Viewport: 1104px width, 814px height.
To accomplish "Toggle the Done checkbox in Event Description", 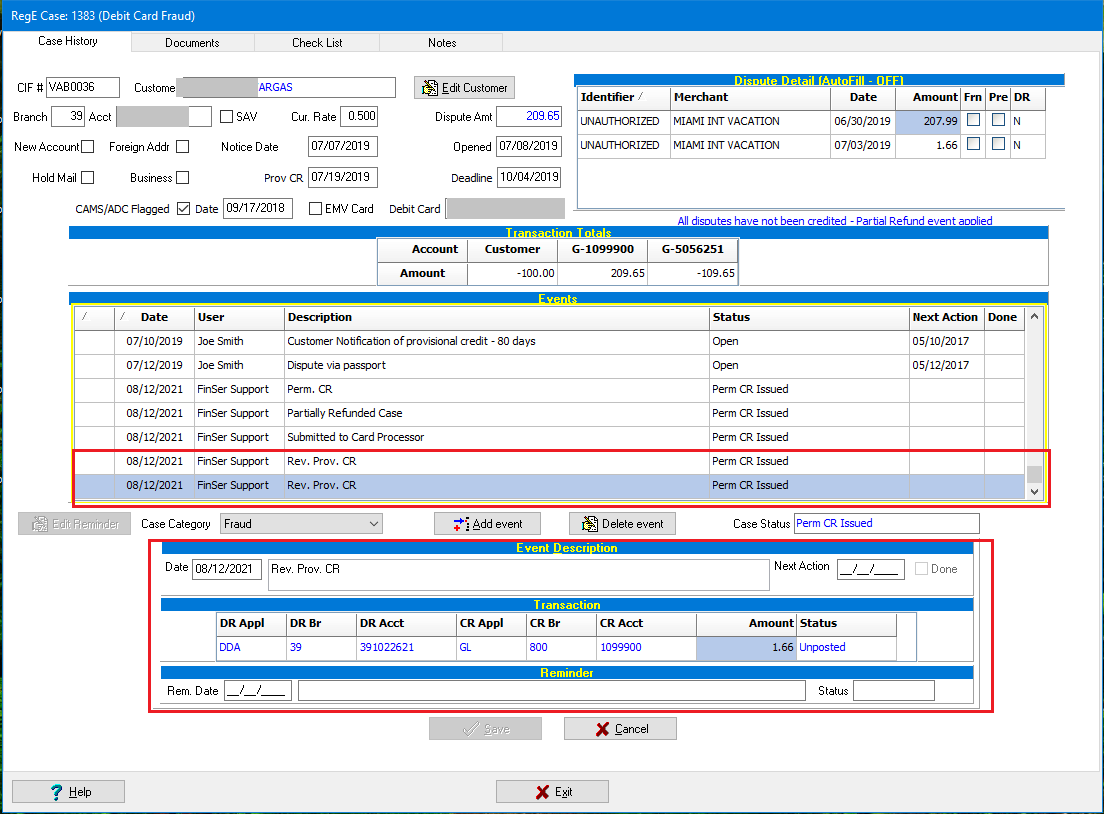I will point(921,569).
